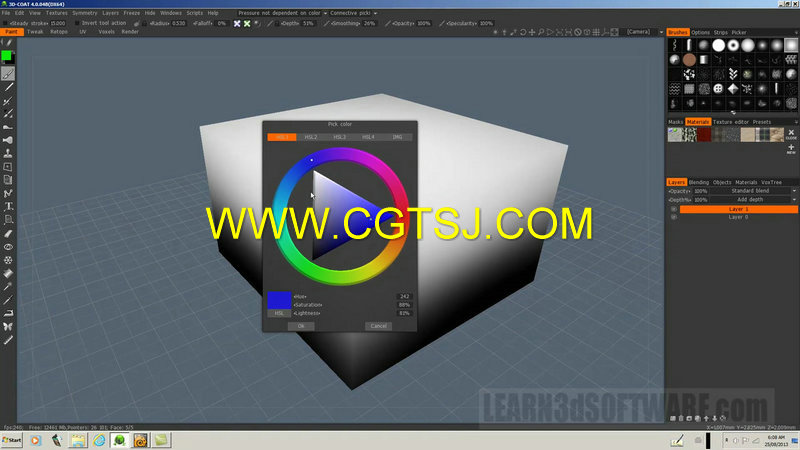Click the blue preview swatch in Pick color
This screenshot has width=800, height=450.
coord(279,300)
